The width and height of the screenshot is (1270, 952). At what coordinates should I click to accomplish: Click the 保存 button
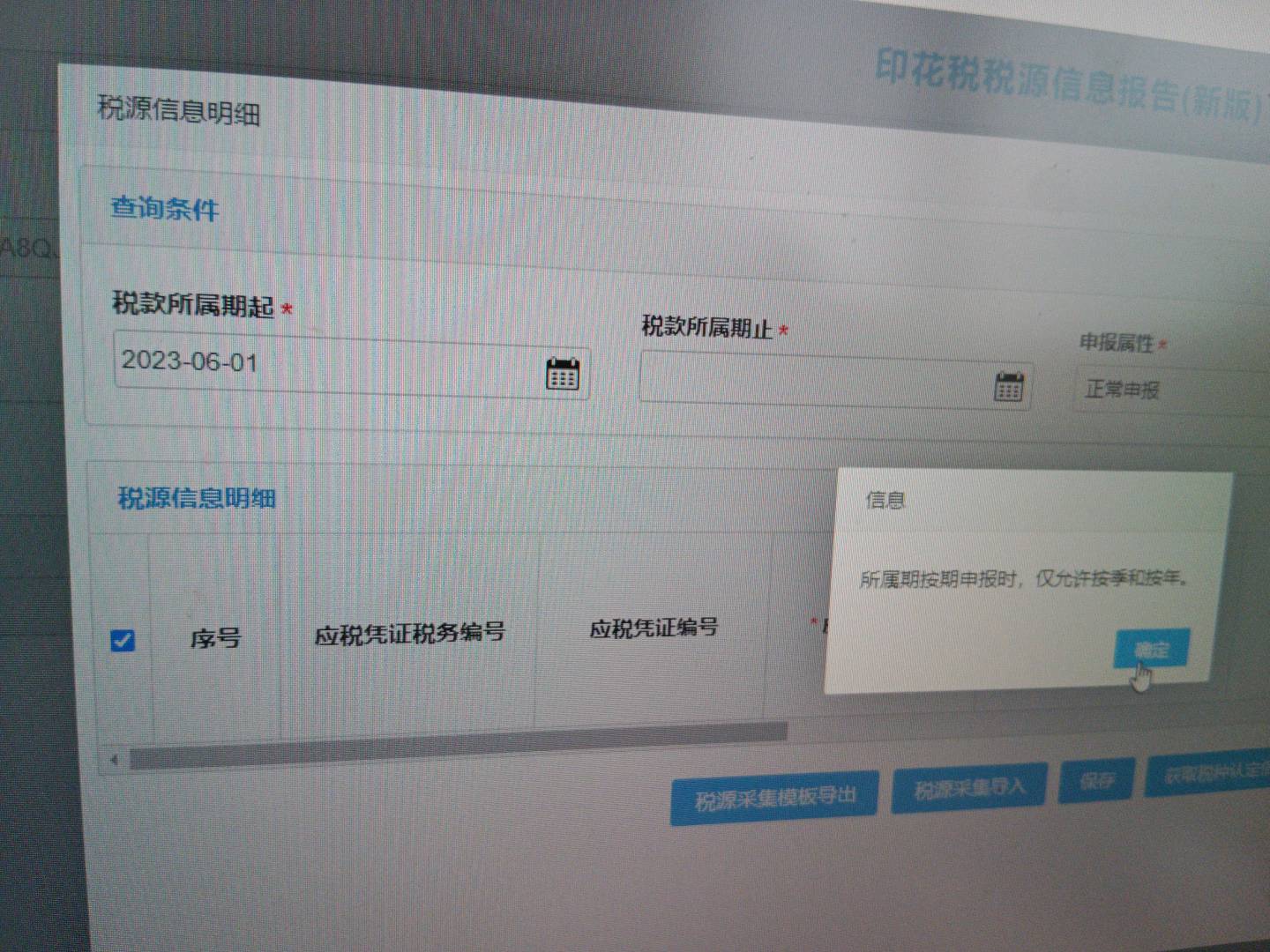1096,780
